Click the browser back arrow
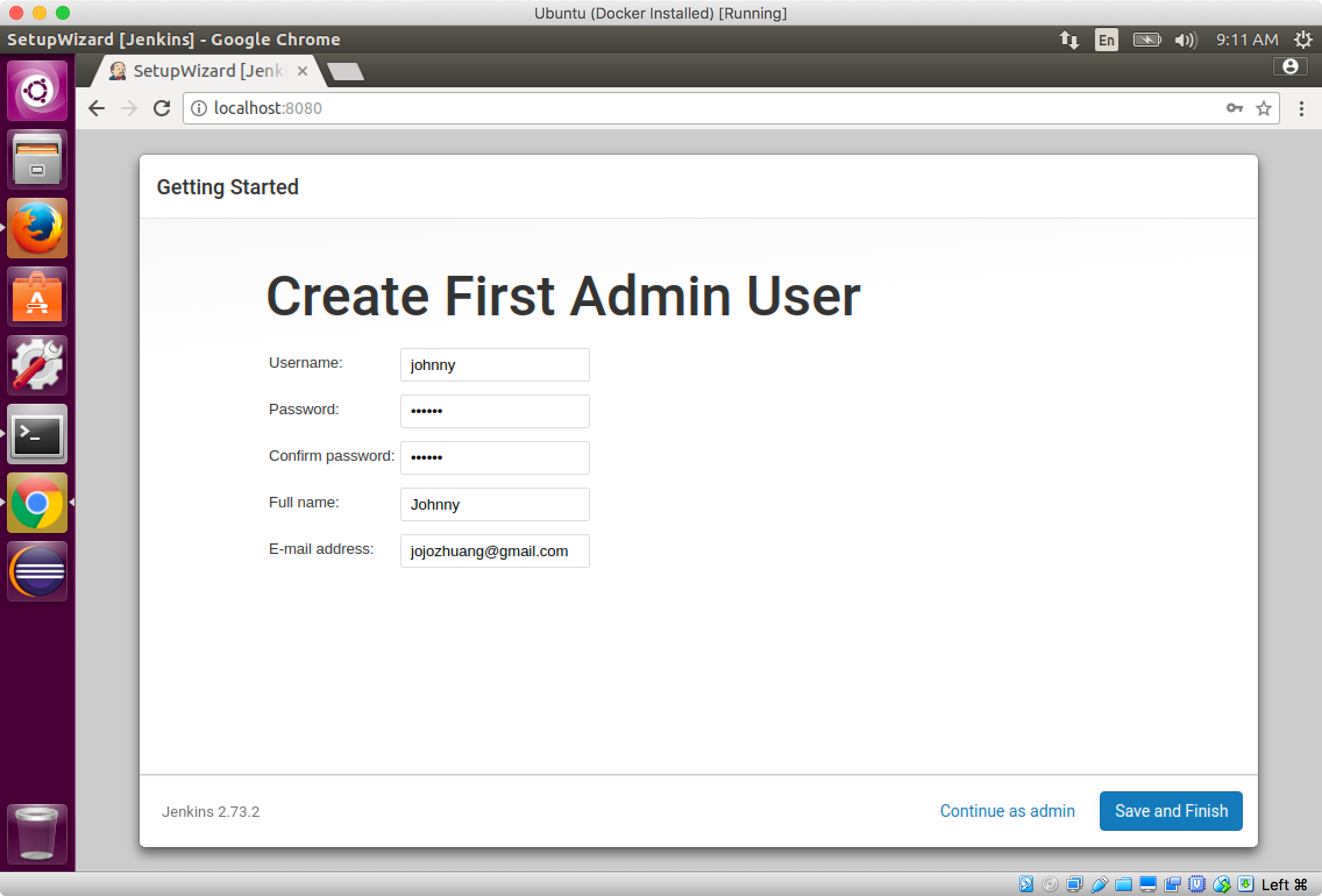This screenshot has width=1322, height=896. (x=97, y=107)
